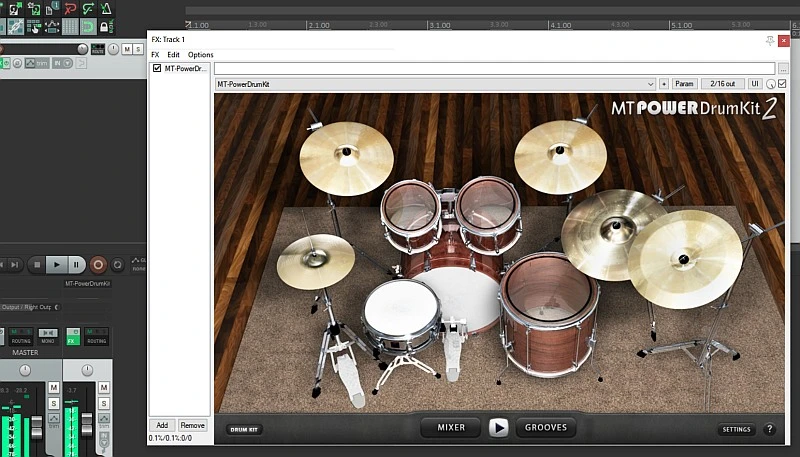Go to project end transport button
Image resolution: width=800 pixels, height=457 pixels.
[x=15, y=265]
